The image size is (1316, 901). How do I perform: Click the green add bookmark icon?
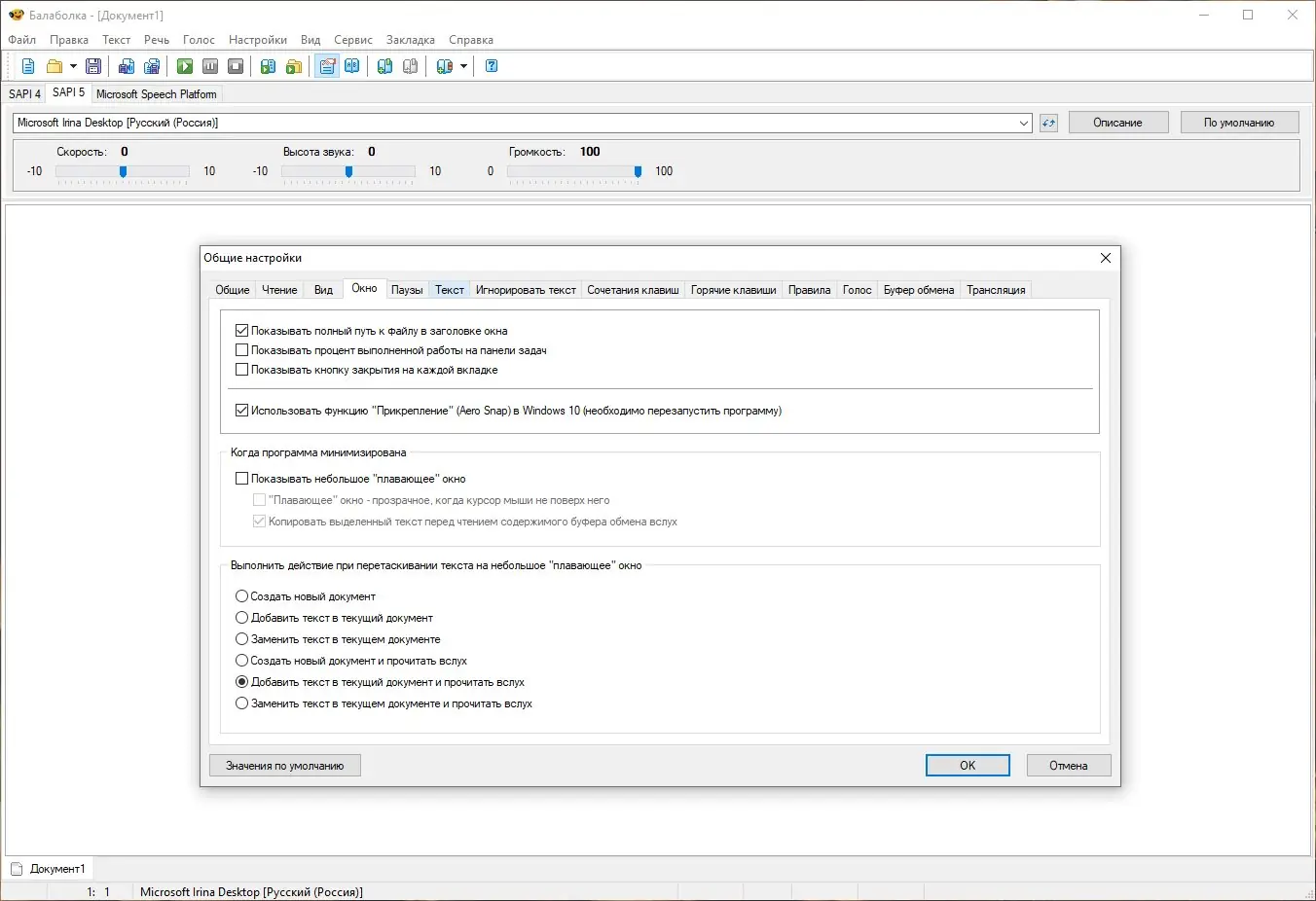385,66
